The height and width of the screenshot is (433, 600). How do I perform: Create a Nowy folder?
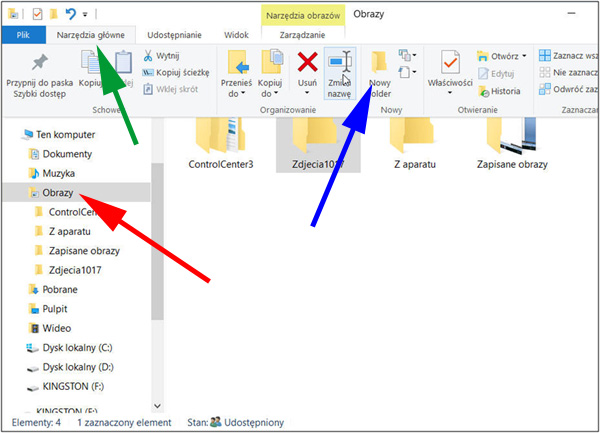(x=380, y=73)
